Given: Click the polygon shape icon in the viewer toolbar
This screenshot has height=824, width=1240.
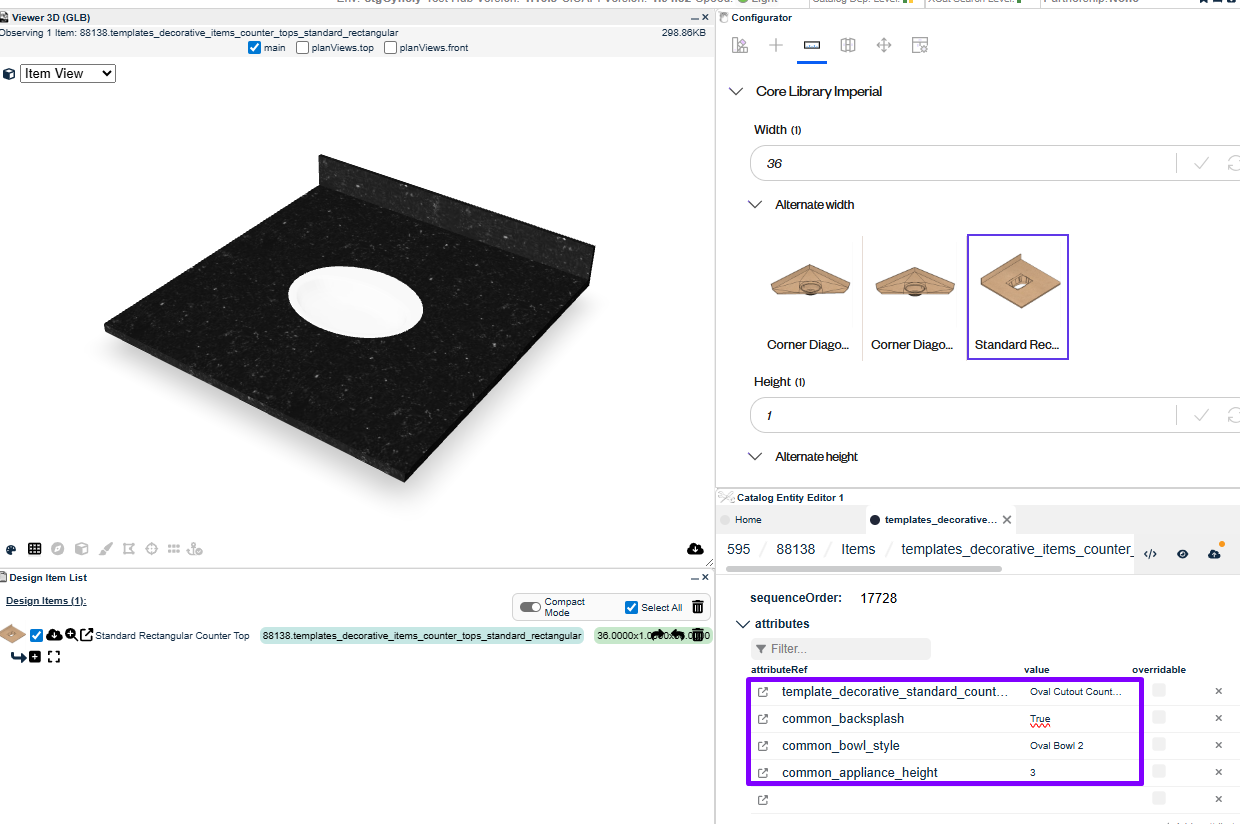Looking at the screenshot, I should pos(128,549).
